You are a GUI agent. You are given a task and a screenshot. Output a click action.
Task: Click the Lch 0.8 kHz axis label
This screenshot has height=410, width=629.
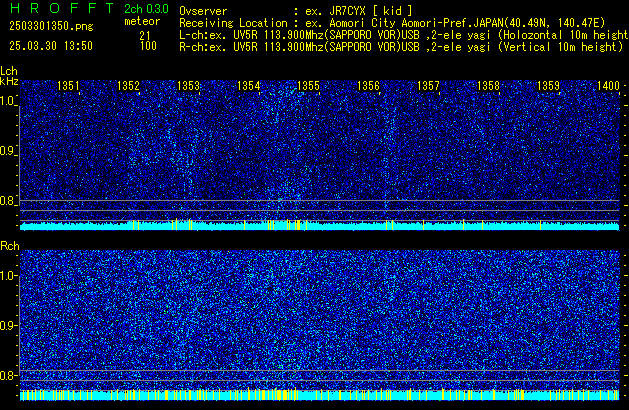8,201
